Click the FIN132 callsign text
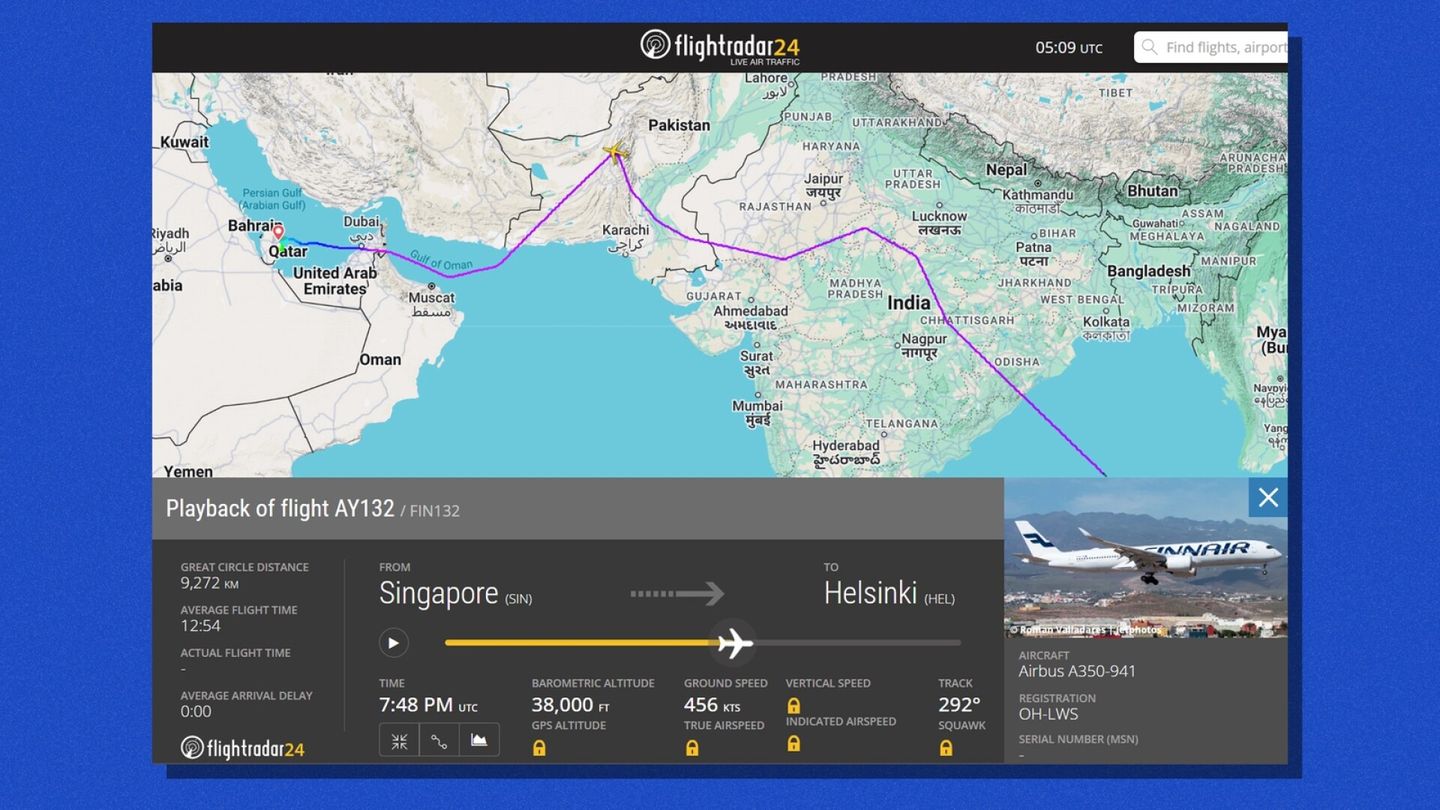 434,511
